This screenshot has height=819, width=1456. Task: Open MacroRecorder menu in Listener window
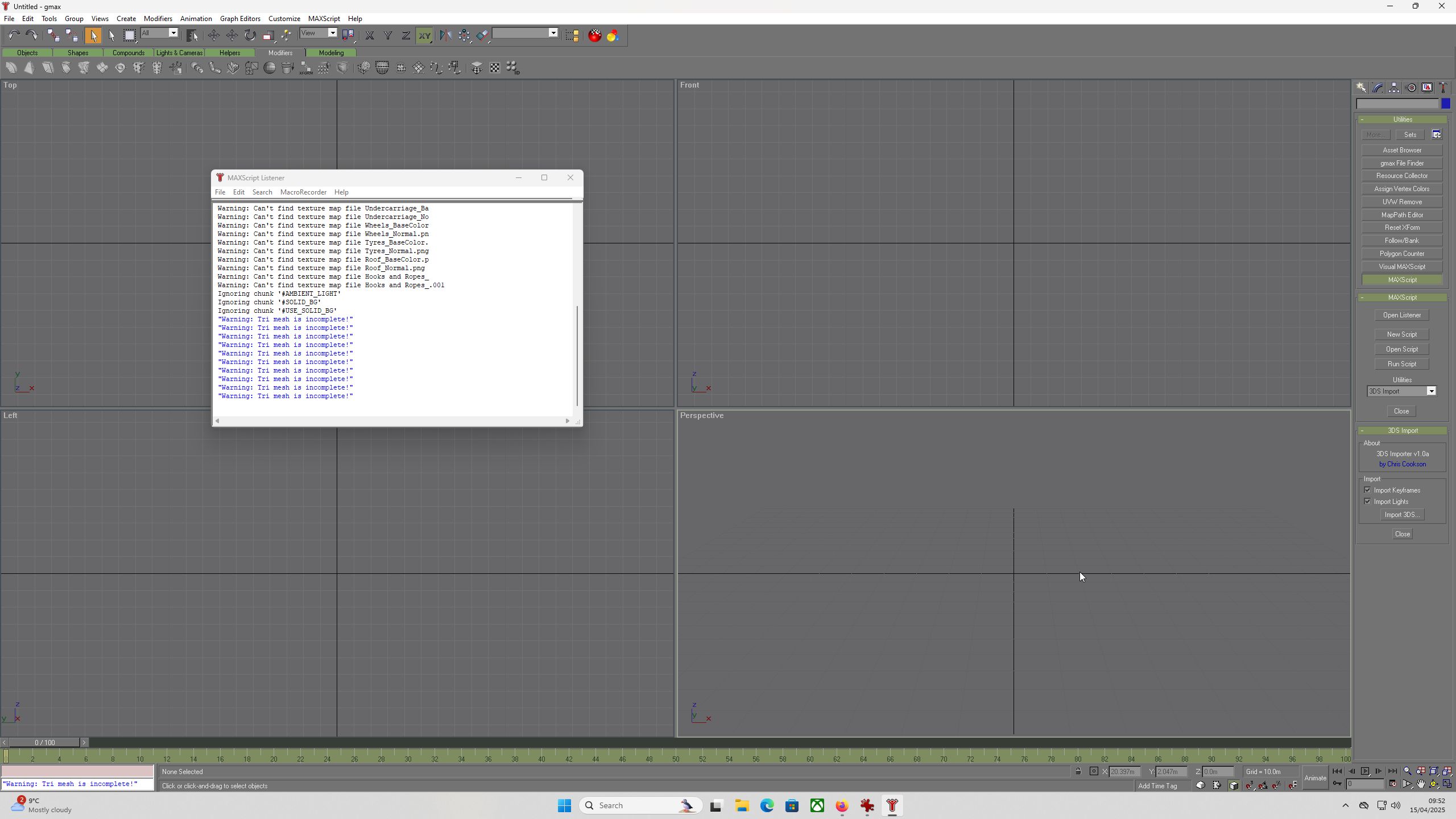coord(303,192)
